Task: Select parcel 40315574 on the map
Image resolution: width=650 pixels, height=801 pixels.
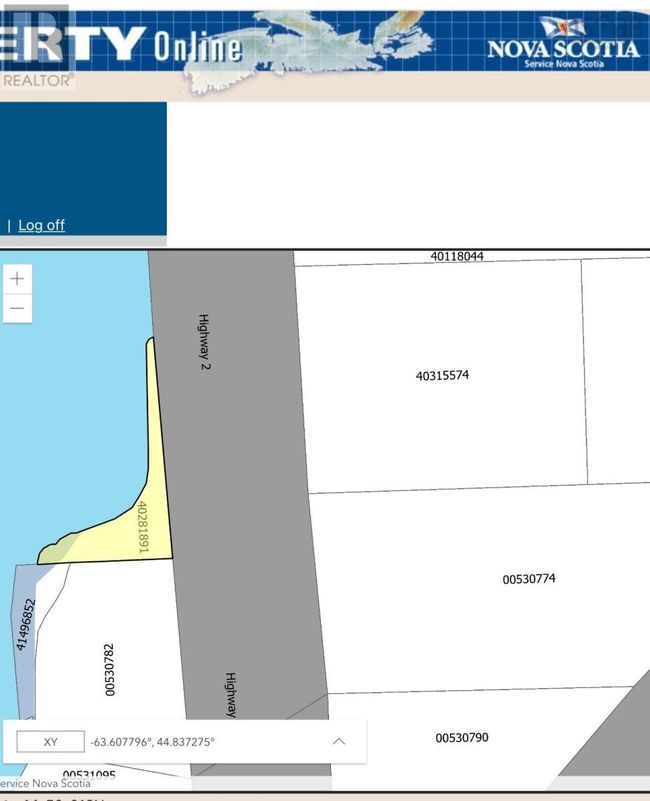Action: click(442, 376)
